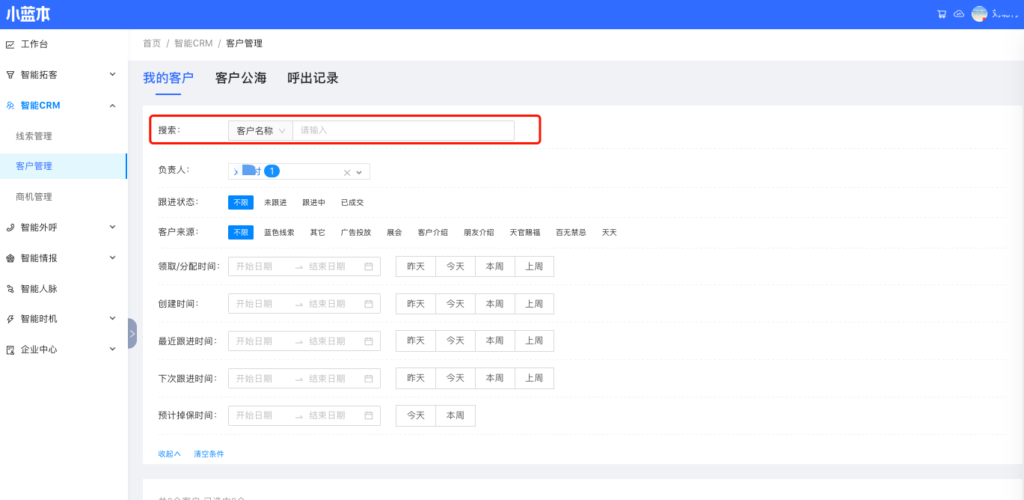Click 清空条件 to reset filters

coord(209,454)
